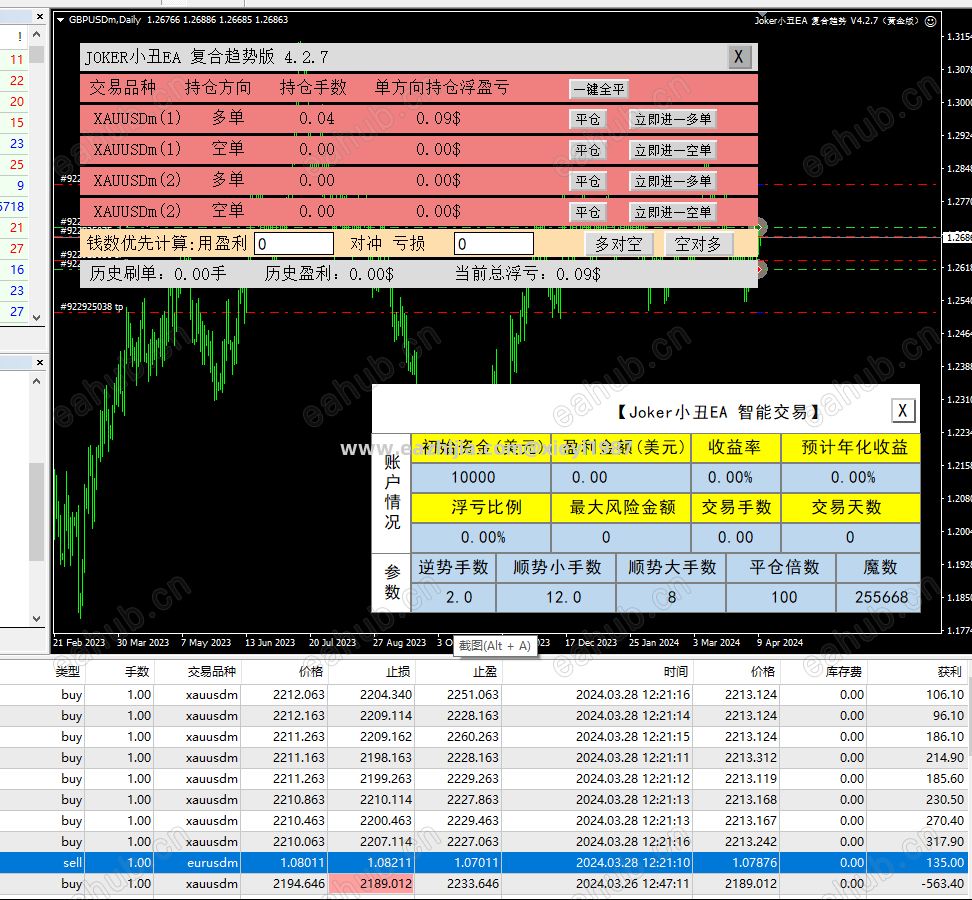Click 立即进一多单 for XAUUSDm(1)

click(673, 119)
